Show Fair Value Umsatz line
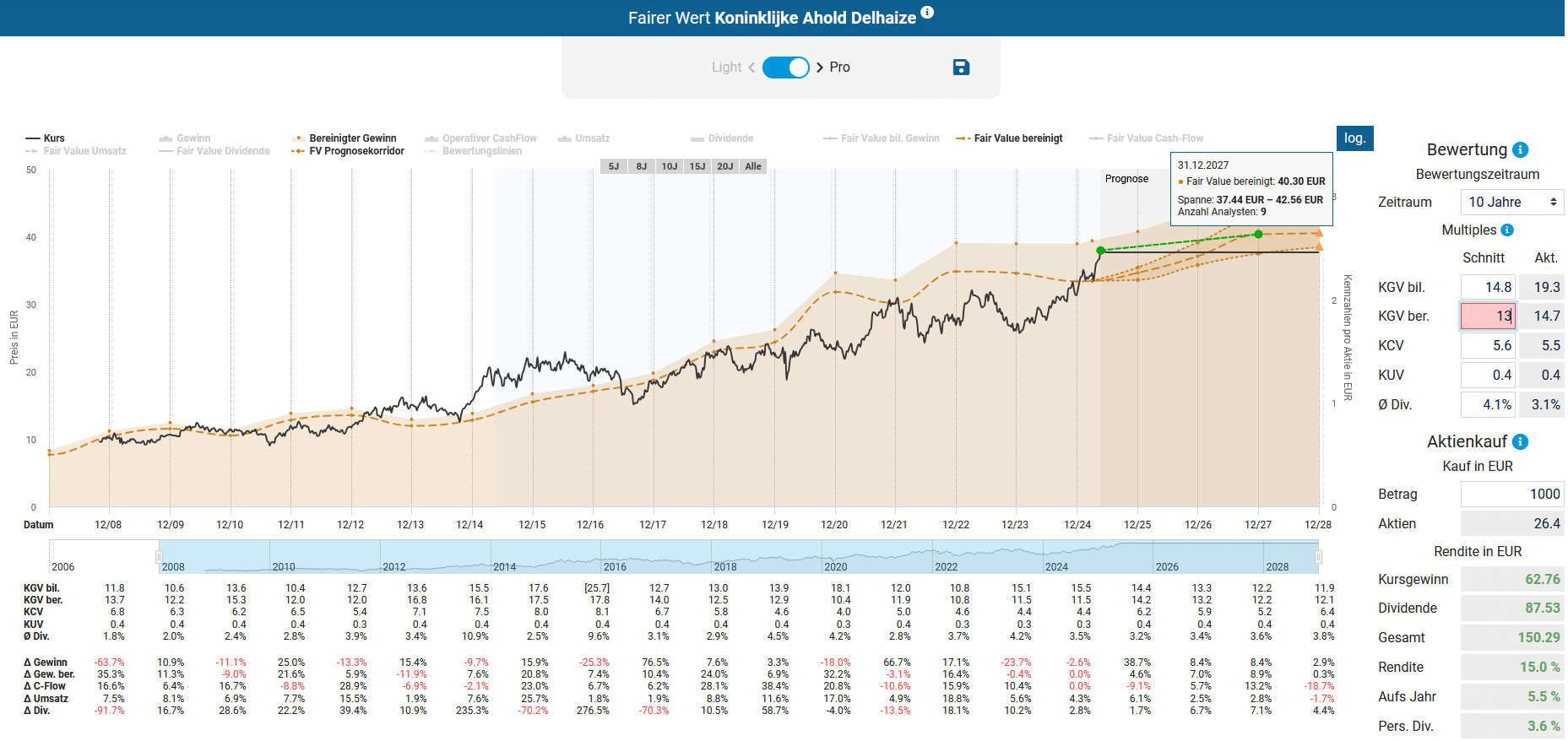This screenshot has height=741, width=1568. (x=76, y=151)
